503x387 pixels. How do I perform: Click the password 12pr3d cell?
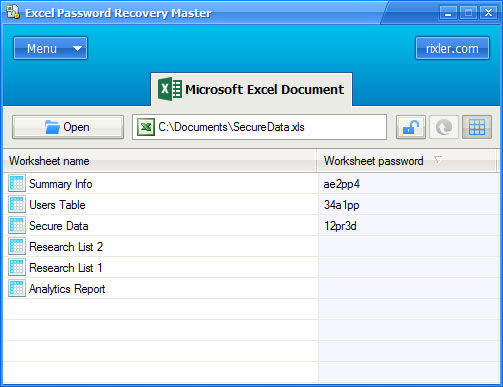point(408,226)
